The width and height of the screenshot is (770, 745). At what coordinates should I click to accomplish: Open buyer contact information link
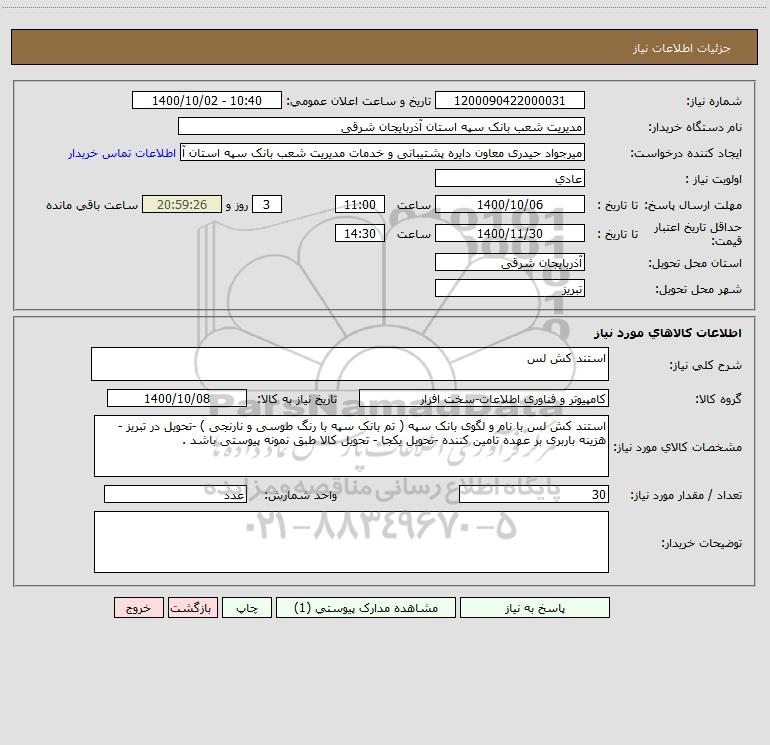(122, 153)
